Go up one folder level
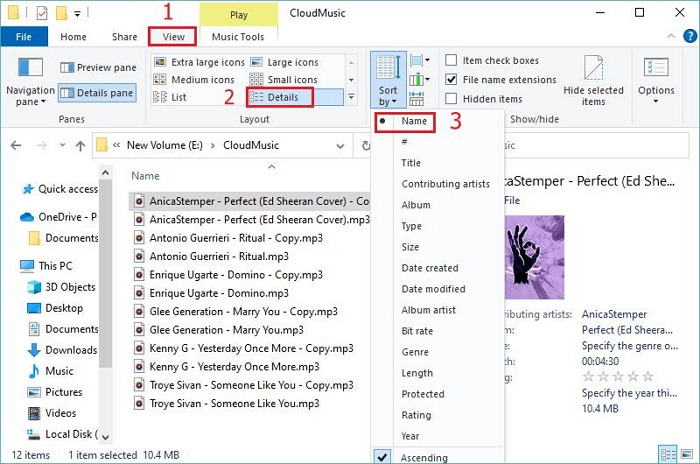700x464 pixels. (x=80, y=146)
